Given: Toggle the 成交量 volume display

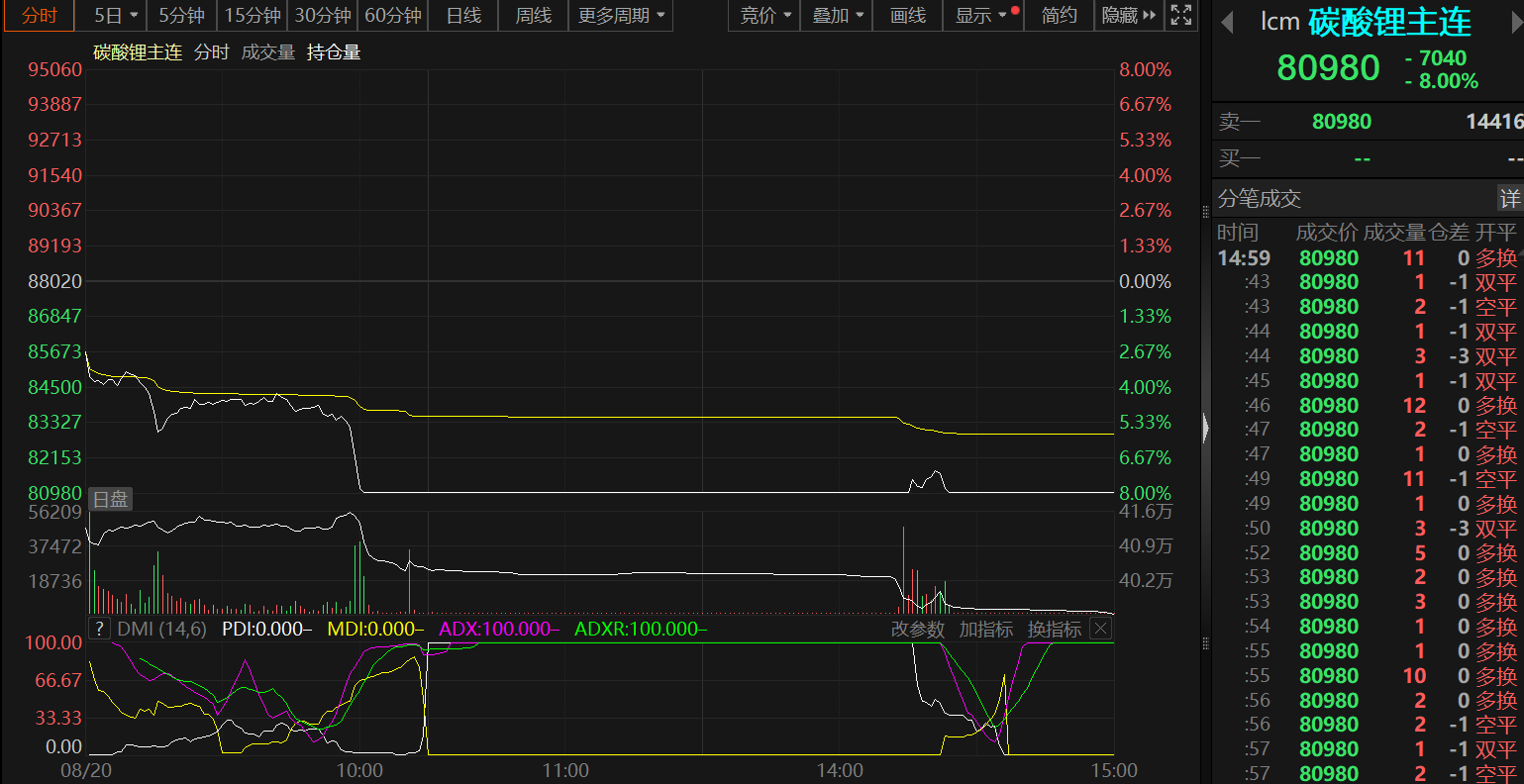Looking at the screenshot, I should point(268,52).
